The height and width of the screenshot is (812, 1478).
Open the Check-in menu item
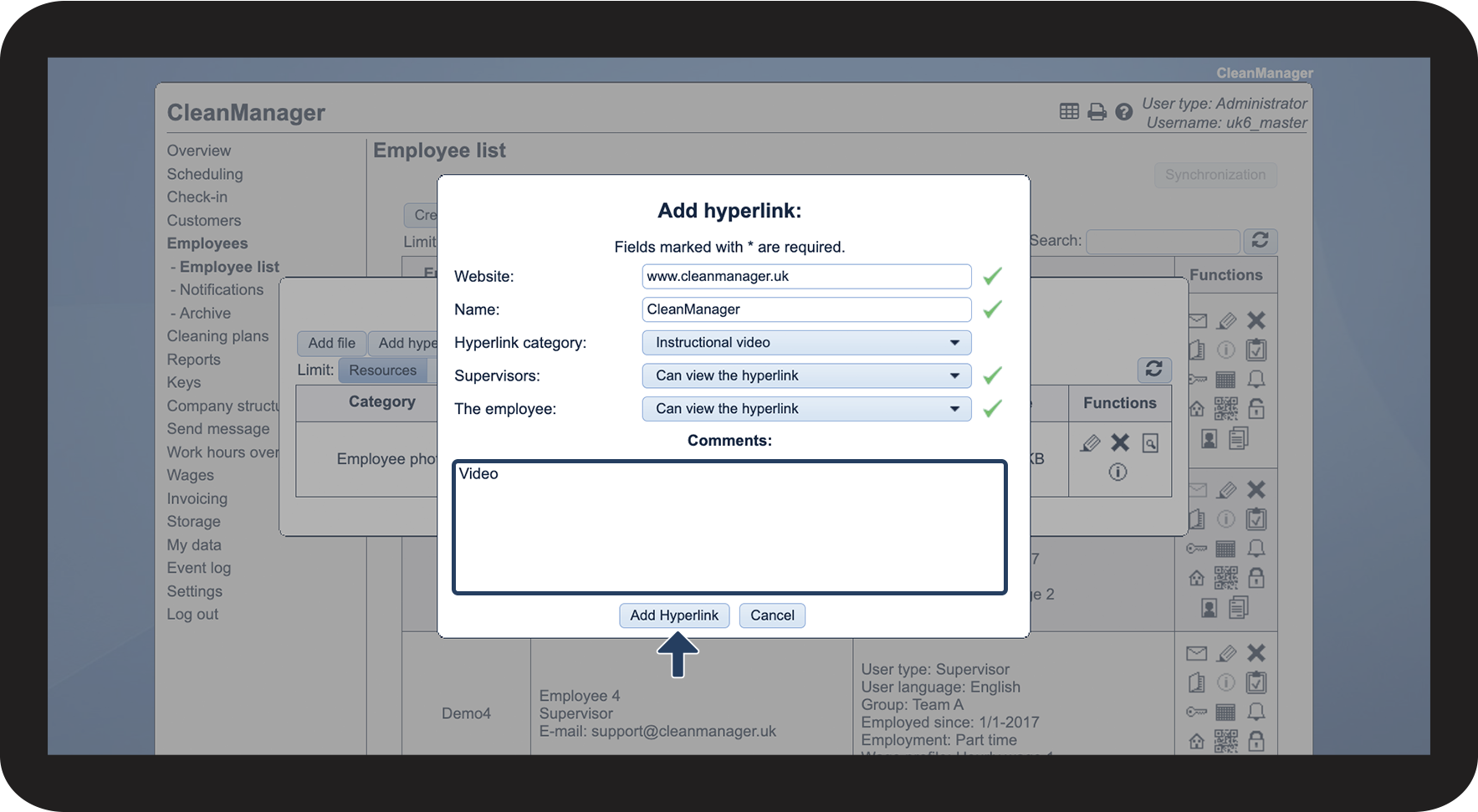197,197
